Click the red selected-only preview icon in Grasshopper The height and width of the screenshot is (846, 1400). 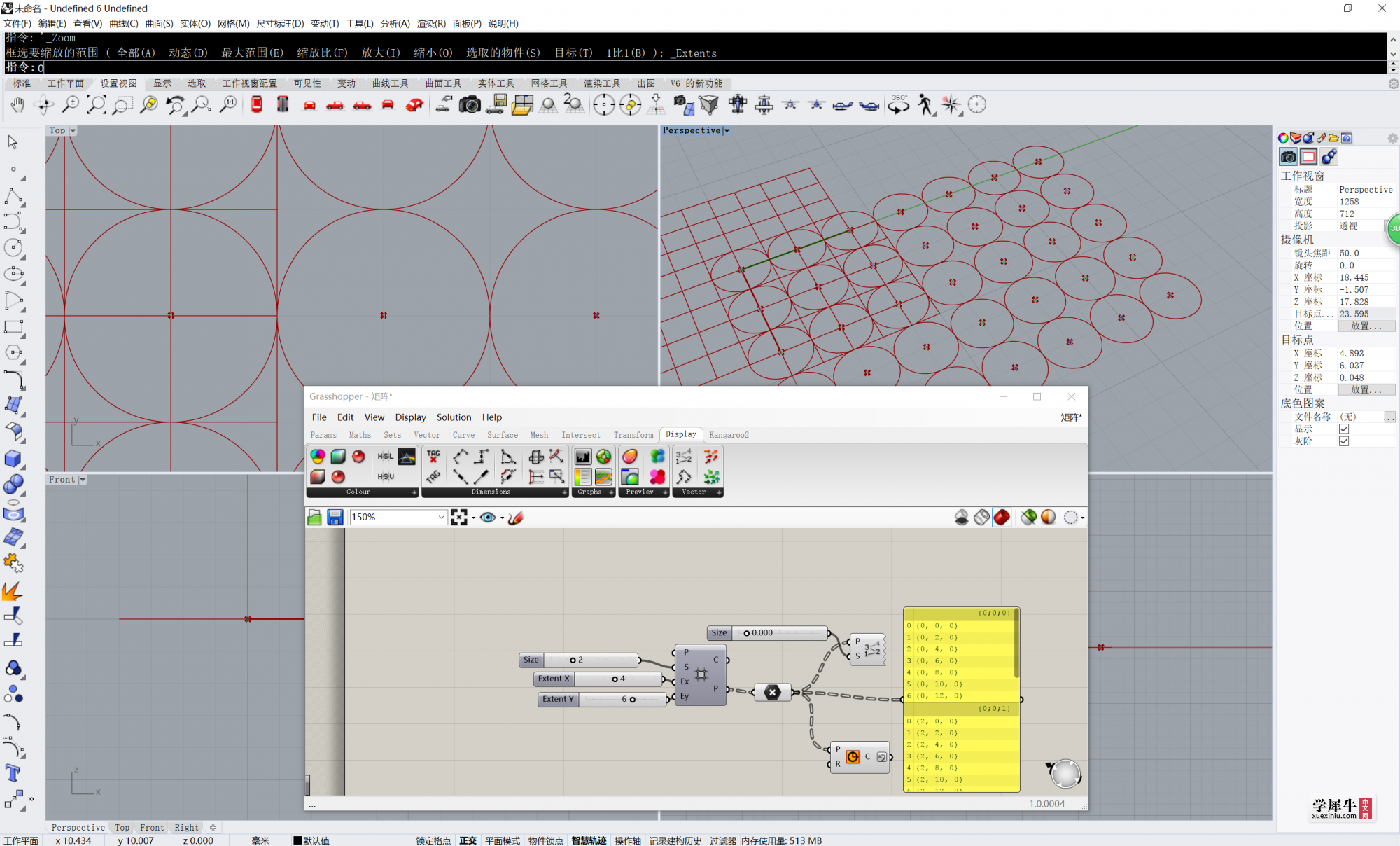tap(1002, 518)
